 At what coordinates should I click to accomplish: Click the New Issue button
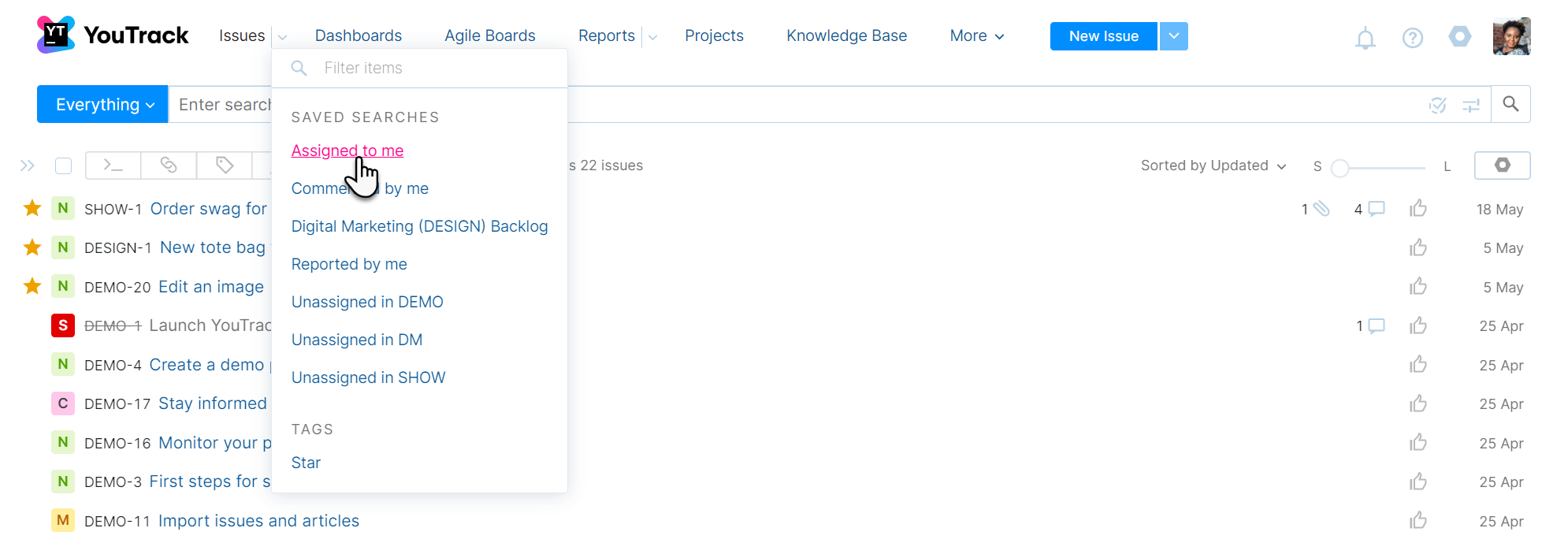click(x=1103, y=36)
